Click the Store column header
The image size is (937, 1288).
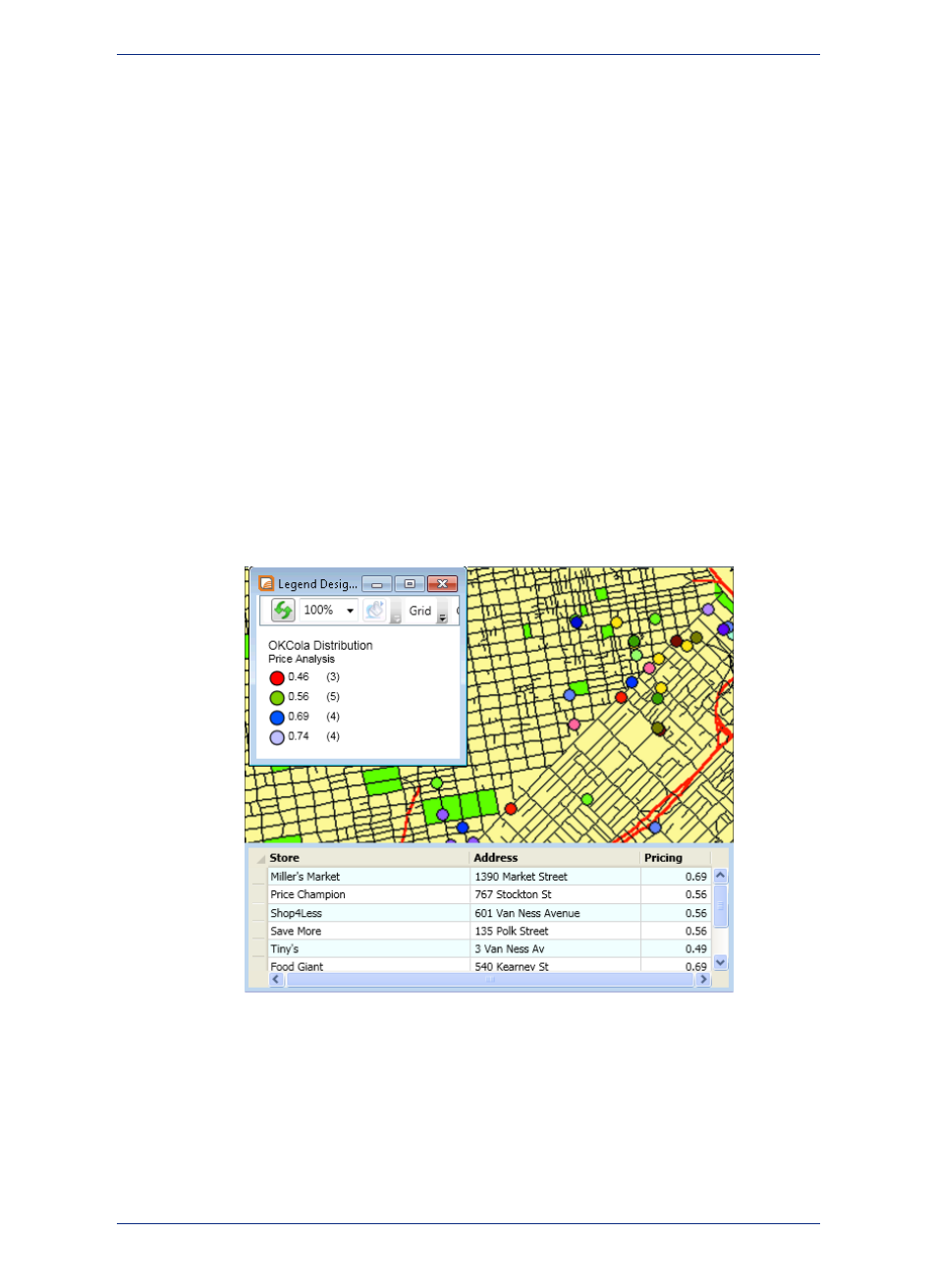[368, 858]
